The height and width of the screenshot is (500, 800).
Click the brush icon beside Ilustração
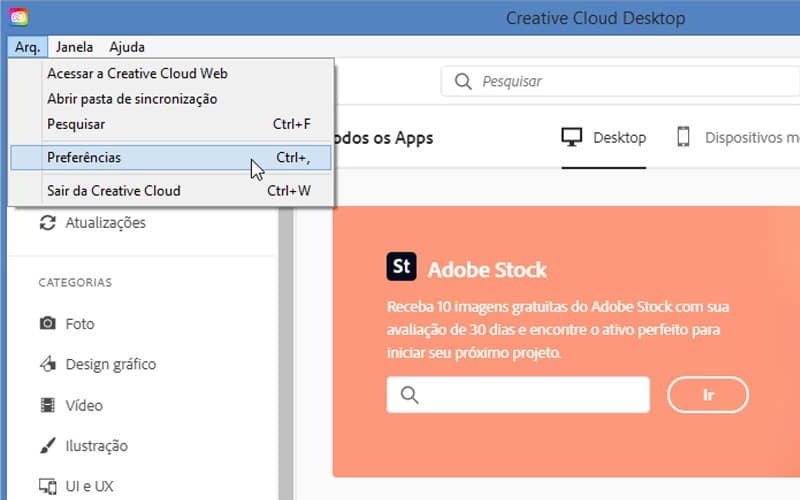pos(47,445)
